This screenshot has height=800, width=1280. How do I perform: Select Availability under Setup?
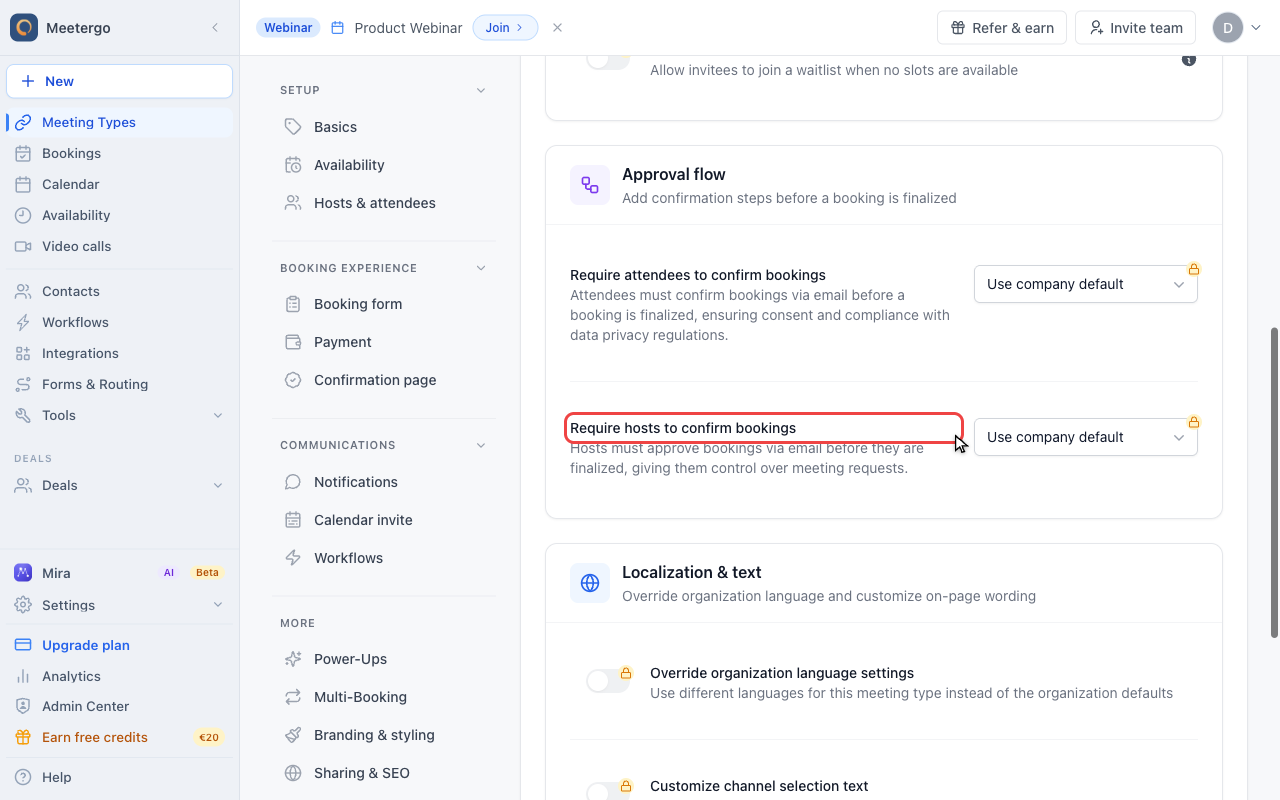(384, 165)
